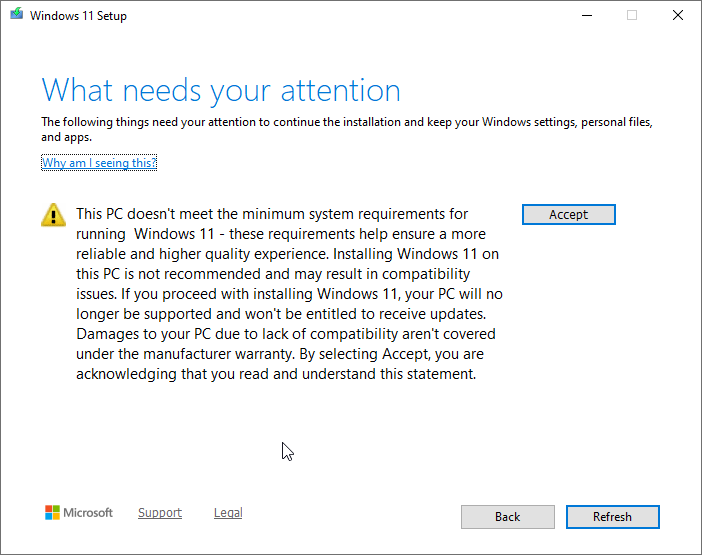Close the Windows 11 Setup window
This screenshot has width=702, height=555.
coord(678,16)
